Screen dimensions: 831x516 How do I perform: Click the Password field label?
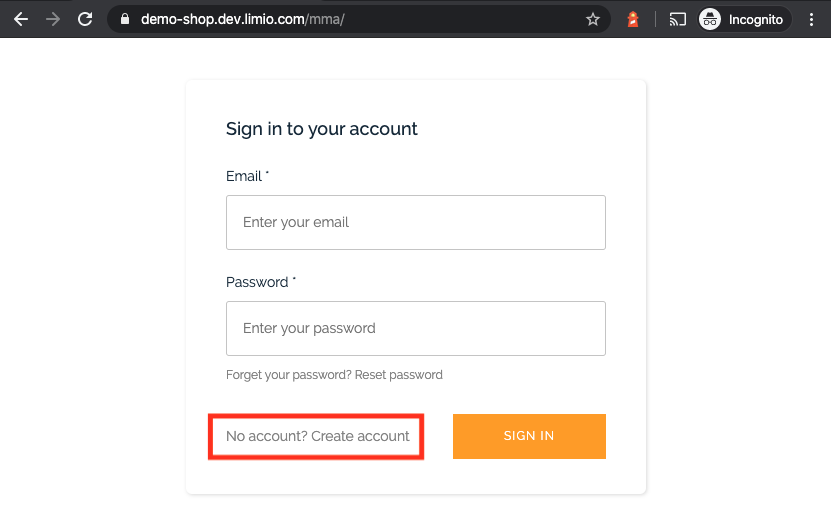tap(257, 282)
